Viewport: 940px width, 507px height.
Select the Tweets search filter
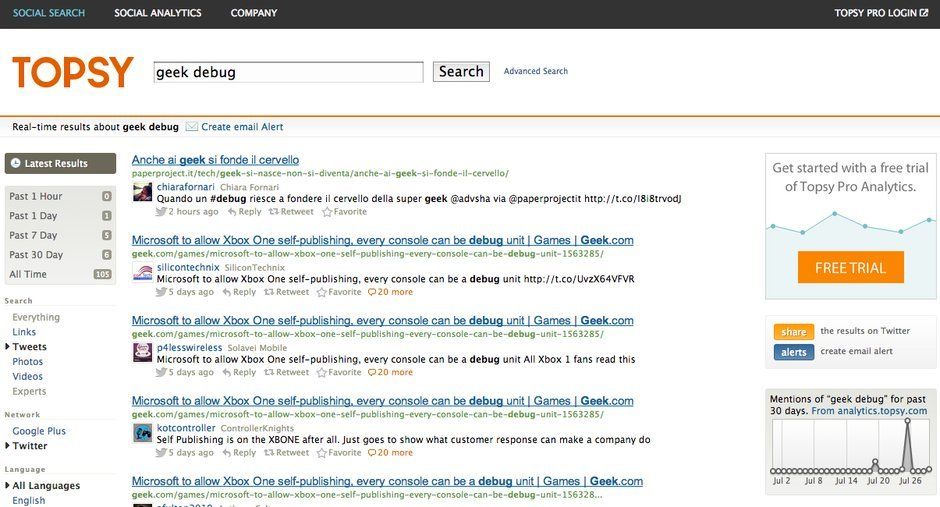29,346
